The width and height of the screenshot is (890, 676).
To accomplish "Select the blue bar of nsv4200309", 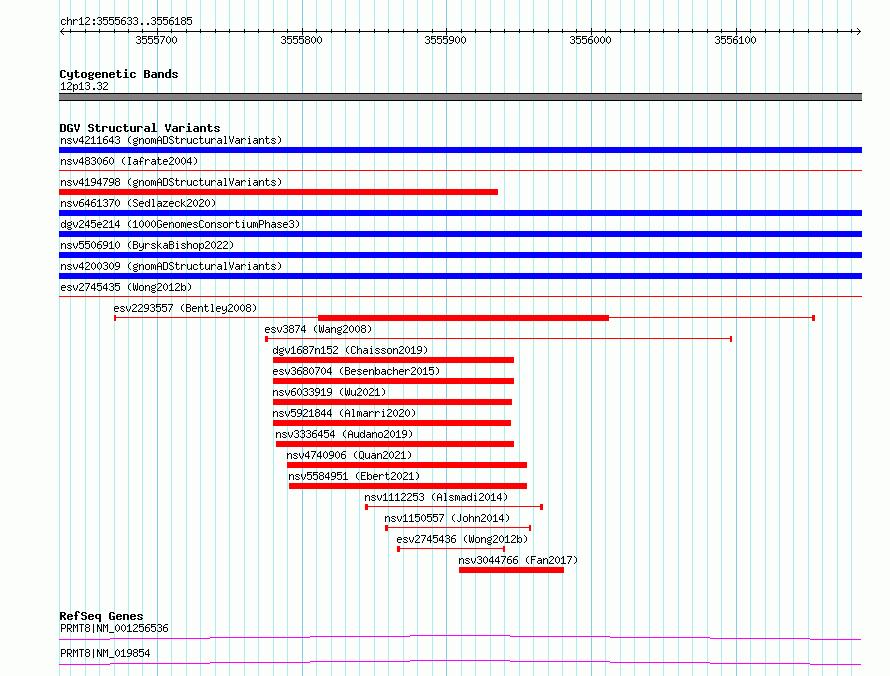I will click(460, 276).
